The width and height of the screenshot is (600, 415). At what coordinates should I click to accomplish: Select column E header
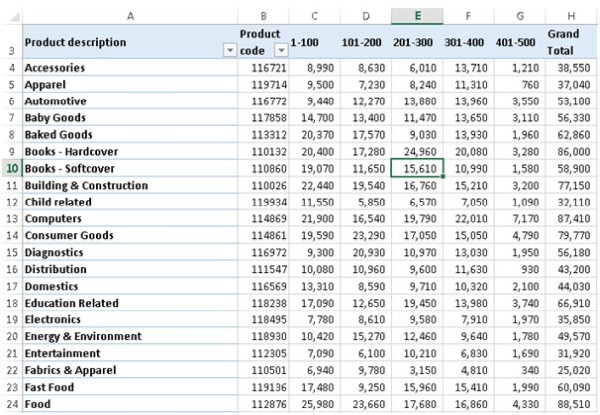416,15
